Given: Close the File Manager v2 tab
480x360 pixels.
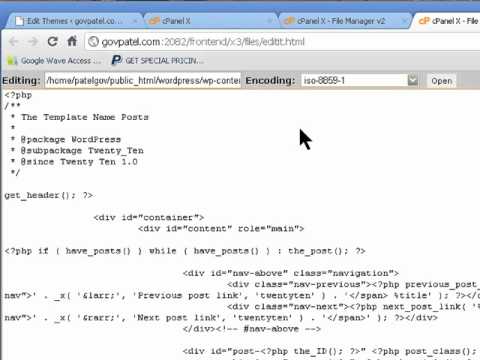Looking at the screenshot, I should [x=404, y=21].
